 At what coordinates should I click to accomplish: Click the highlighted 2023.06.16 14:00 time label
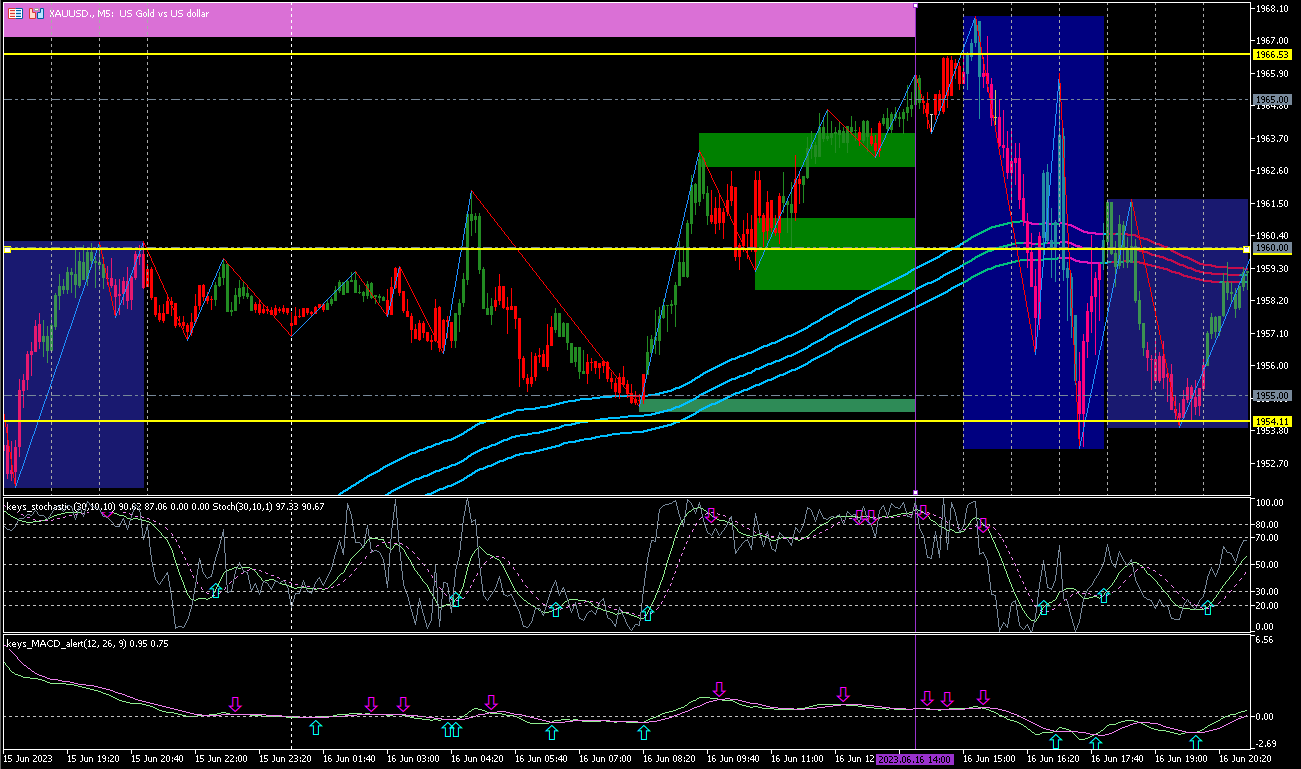point(916,760)
